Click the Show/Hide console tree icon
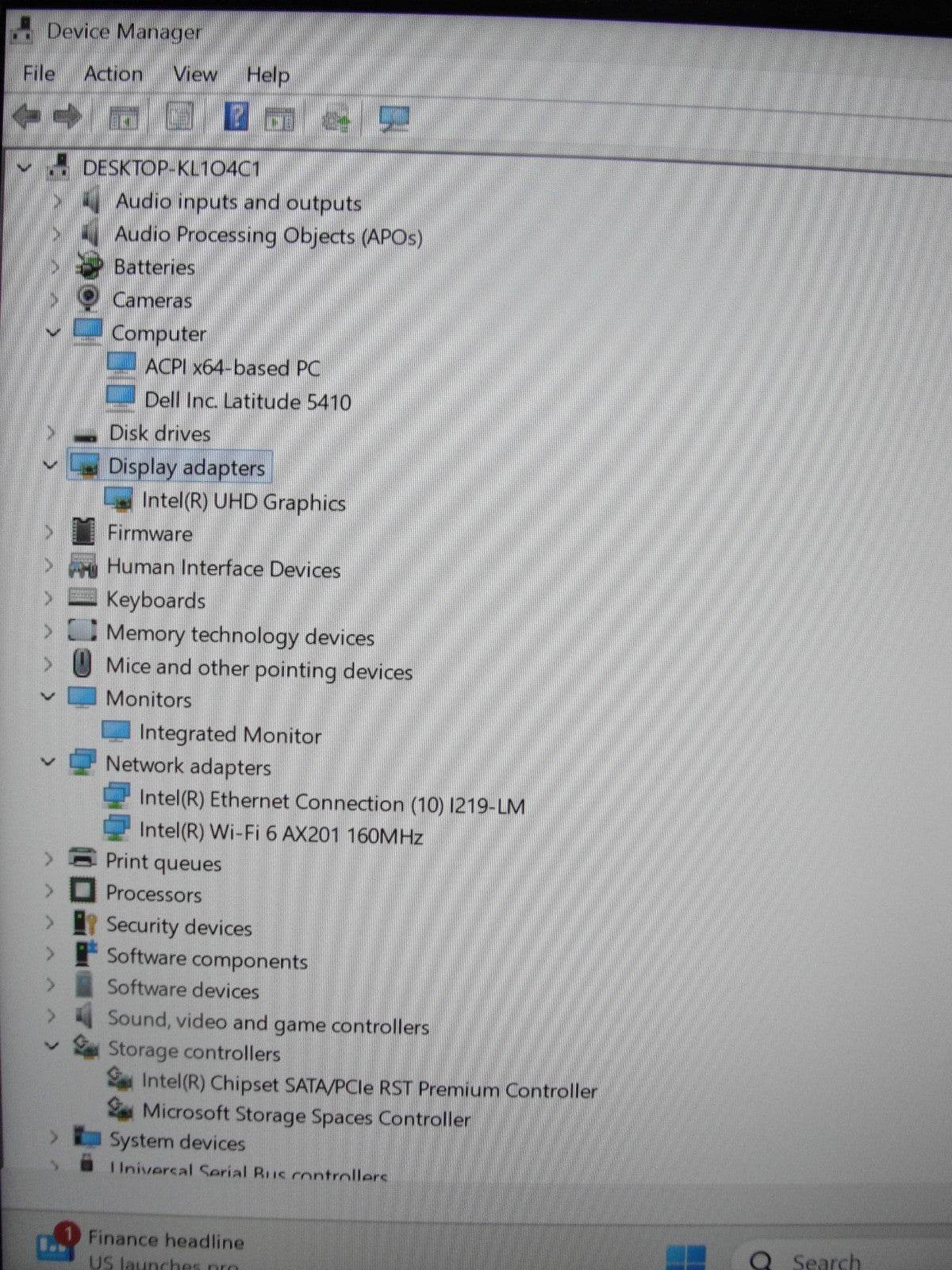 [x=123, y=118]
